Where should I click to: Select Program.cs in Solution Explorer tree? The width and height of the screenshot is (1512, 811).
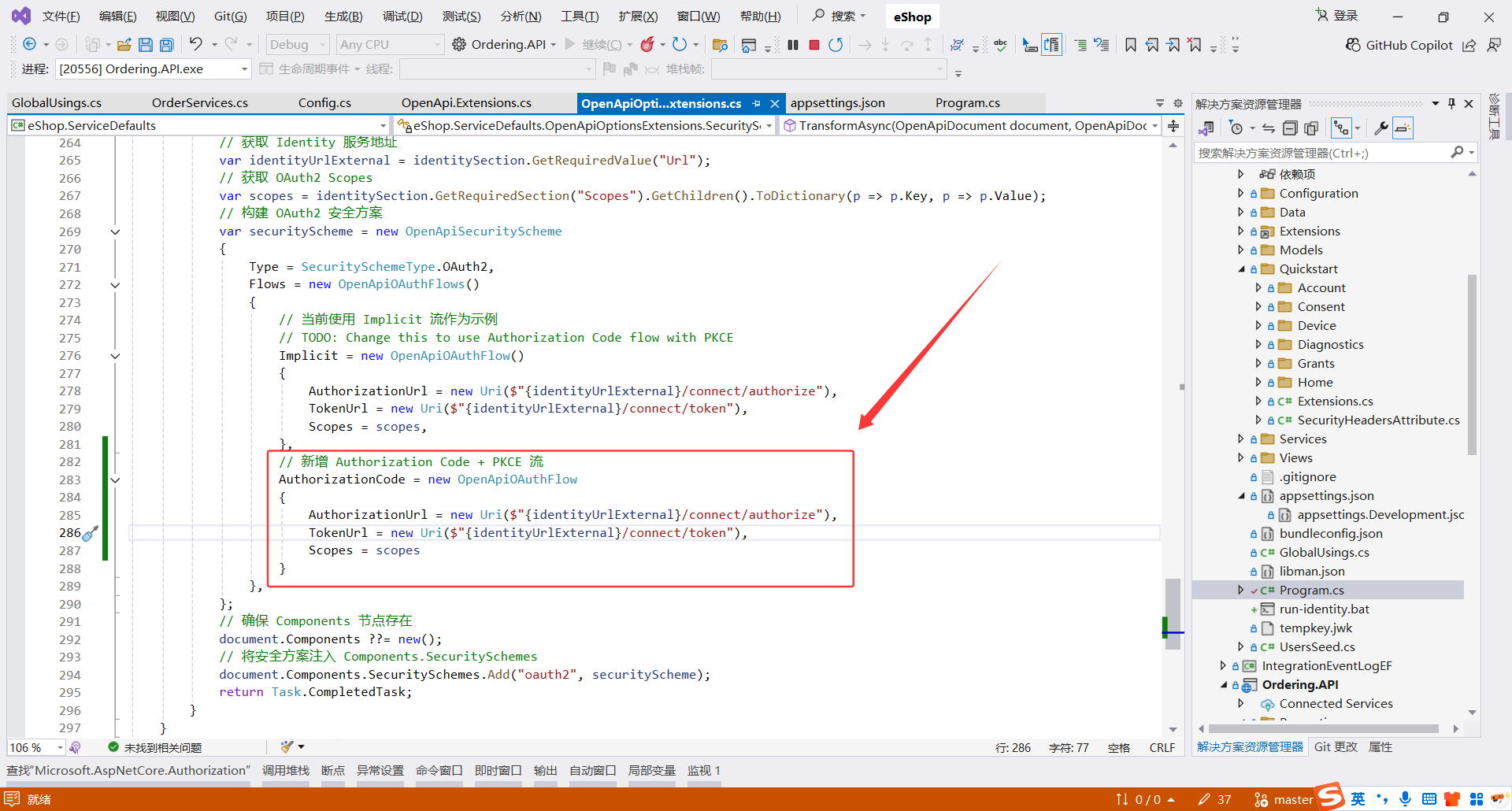(1311, 591)
